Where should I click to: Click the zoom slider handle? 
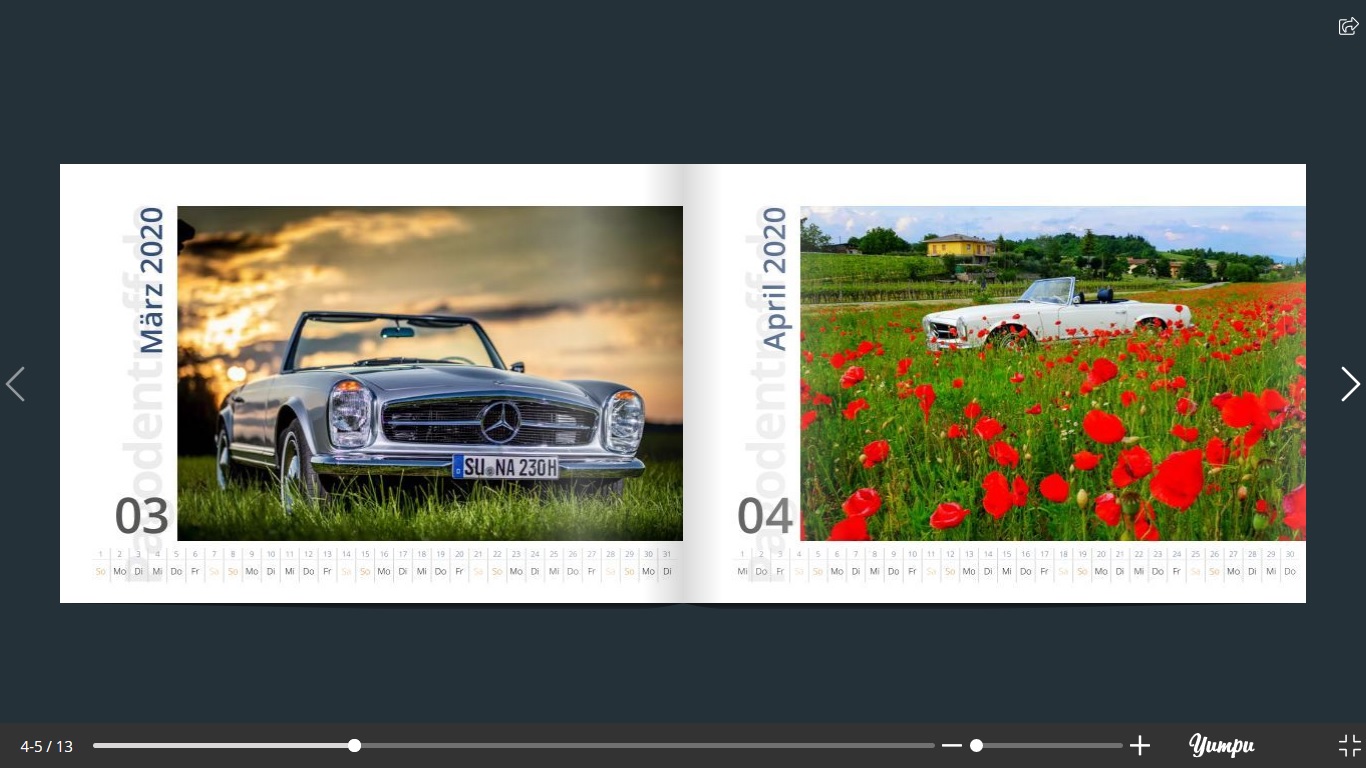coord(976,746)
